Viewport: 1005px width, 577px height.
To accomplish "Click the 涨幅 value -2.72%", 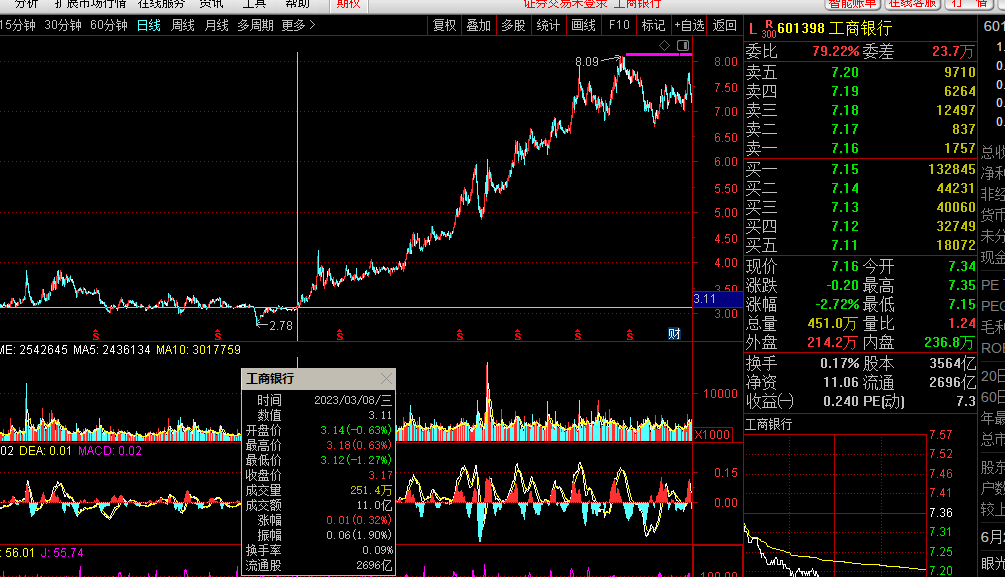I will pyautogui.click(x=837, y=304).
